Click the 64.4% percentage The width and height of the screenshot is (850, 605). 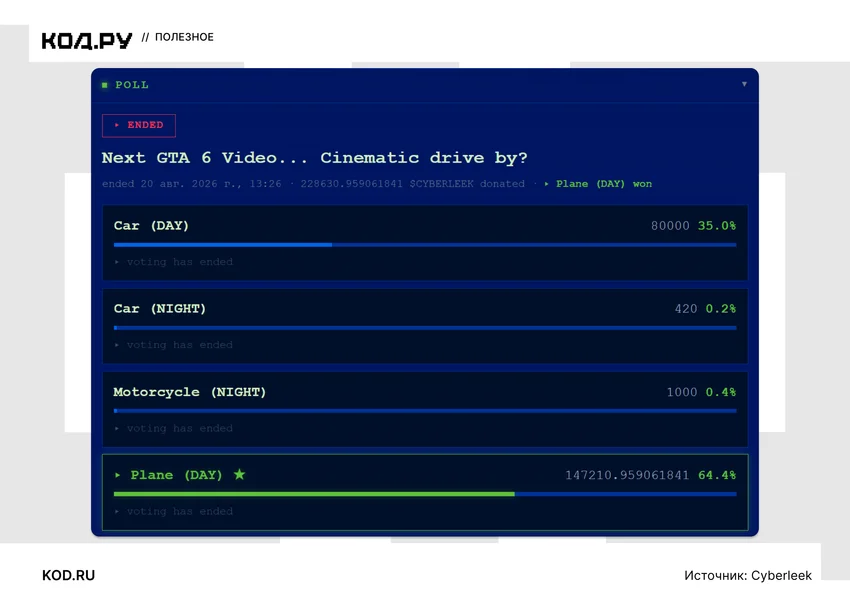[717, 475]
